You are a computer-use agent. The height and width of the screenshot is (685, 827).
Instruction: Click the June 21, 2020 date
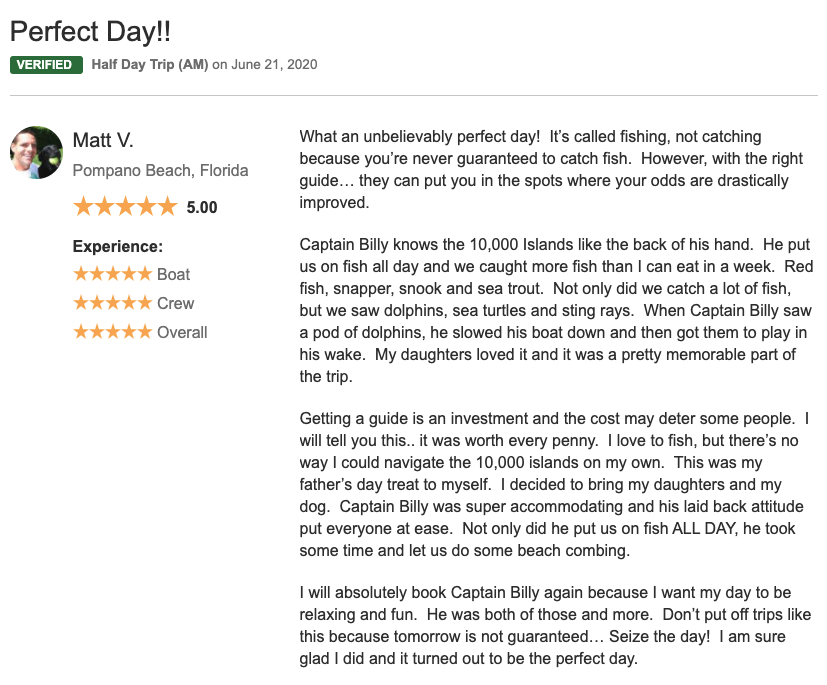[x=274, y=65]
